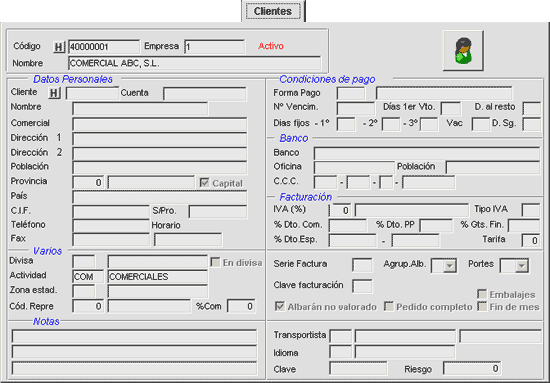Toggle the Capital checkbox
Viewport: 550px width, 383px height.
(x=204, y=183)
